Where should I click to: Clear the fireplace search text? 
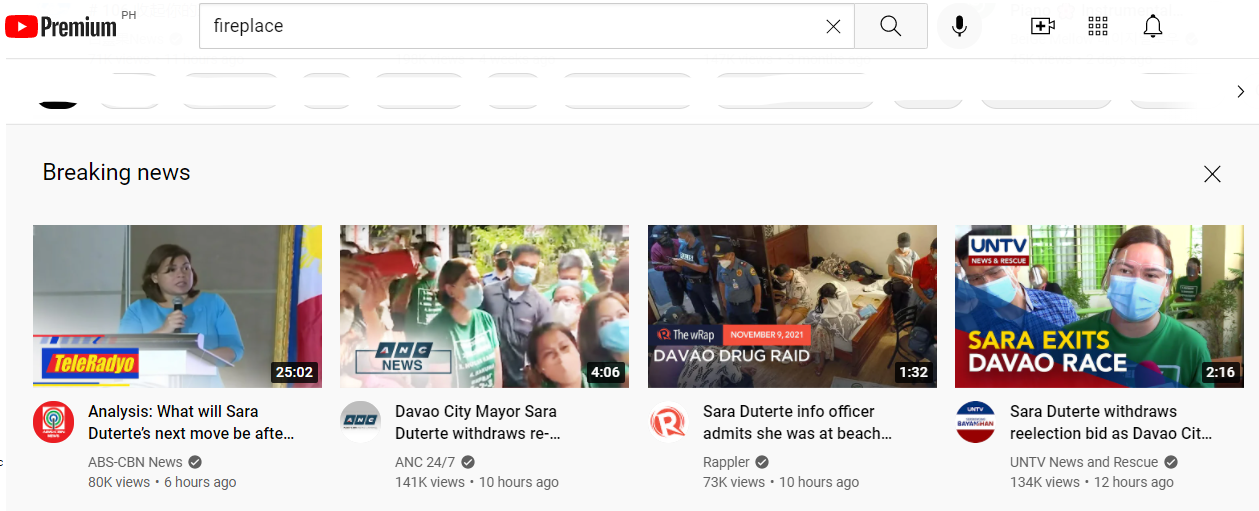[833, 26]
